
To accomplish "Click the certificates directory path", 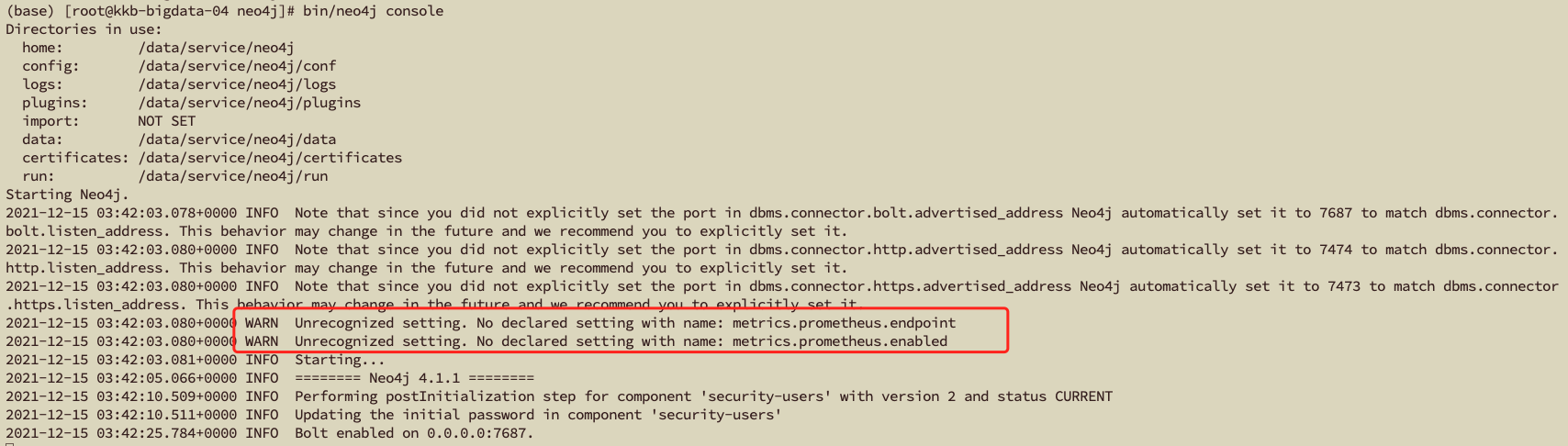I will point(270,158).
